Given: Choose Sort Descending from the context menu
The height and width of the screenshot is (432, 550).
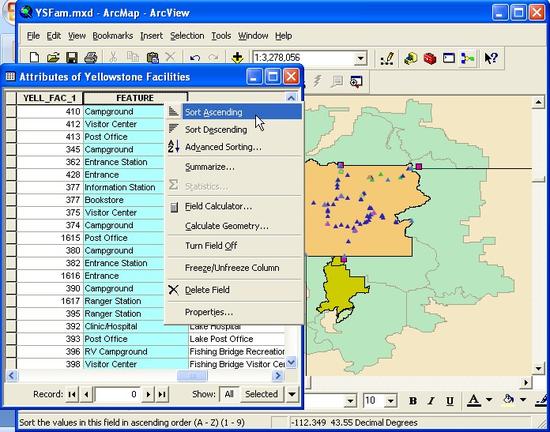Looking at the screenshot, I should click(x=216, y=130).
